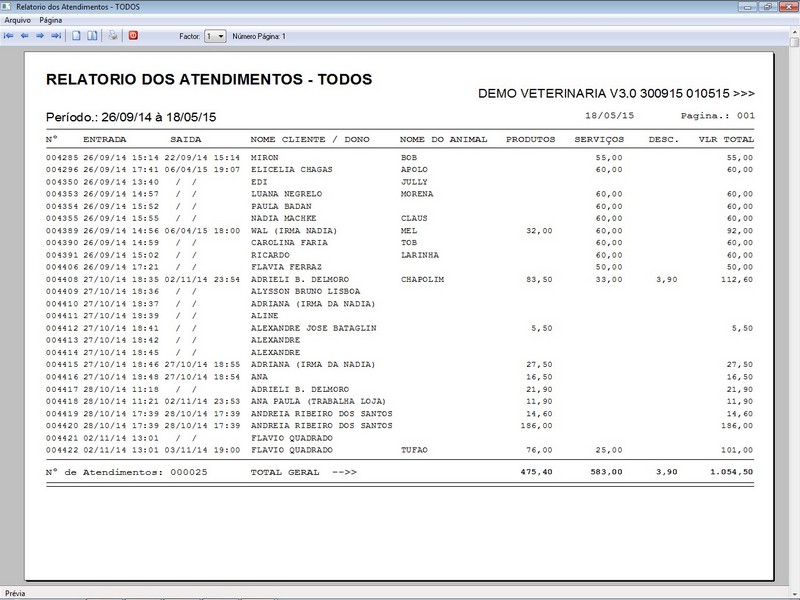Click client name 'ALINE'
This screenshot has height=600, width=800.
[x=264, y=316]
